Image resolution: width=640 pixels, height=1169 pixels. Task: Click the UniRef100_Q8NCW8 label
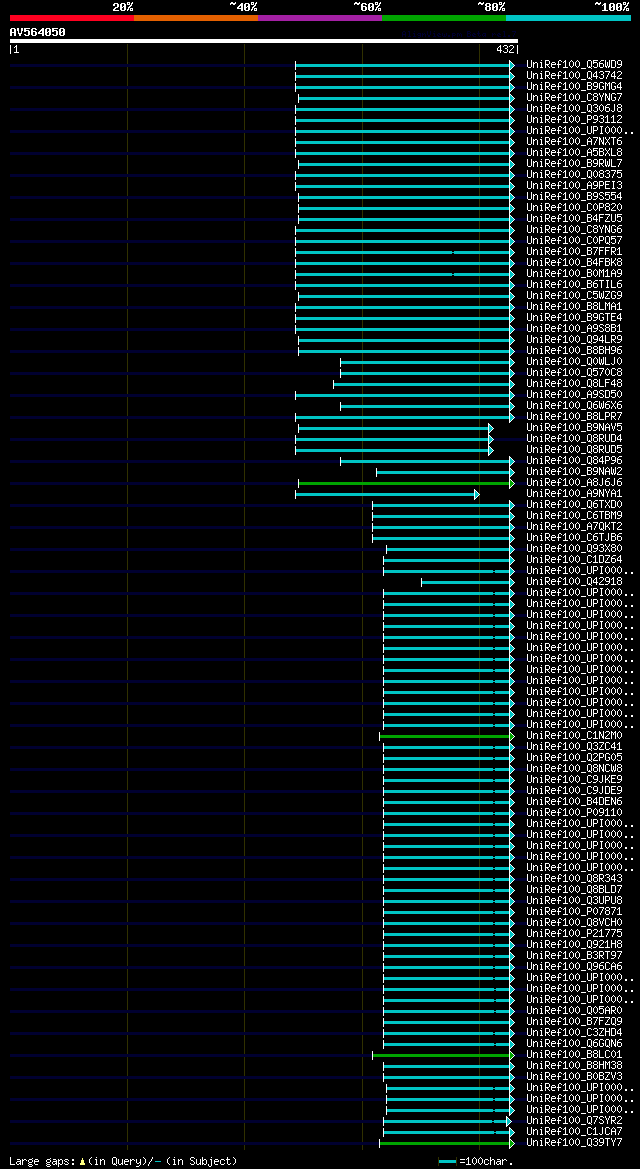point(574,769)
